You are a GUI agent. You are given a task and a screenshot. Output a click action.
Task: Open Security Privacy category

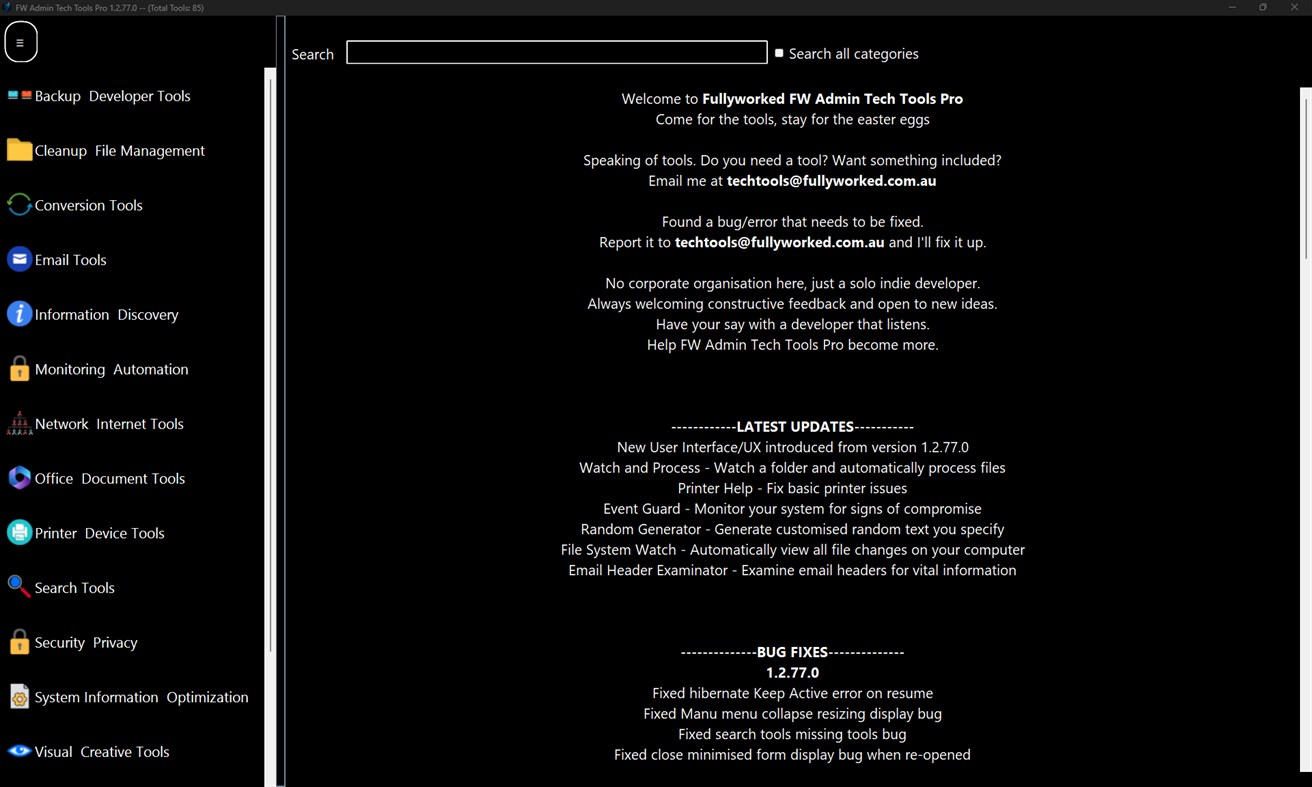[86, 643]
